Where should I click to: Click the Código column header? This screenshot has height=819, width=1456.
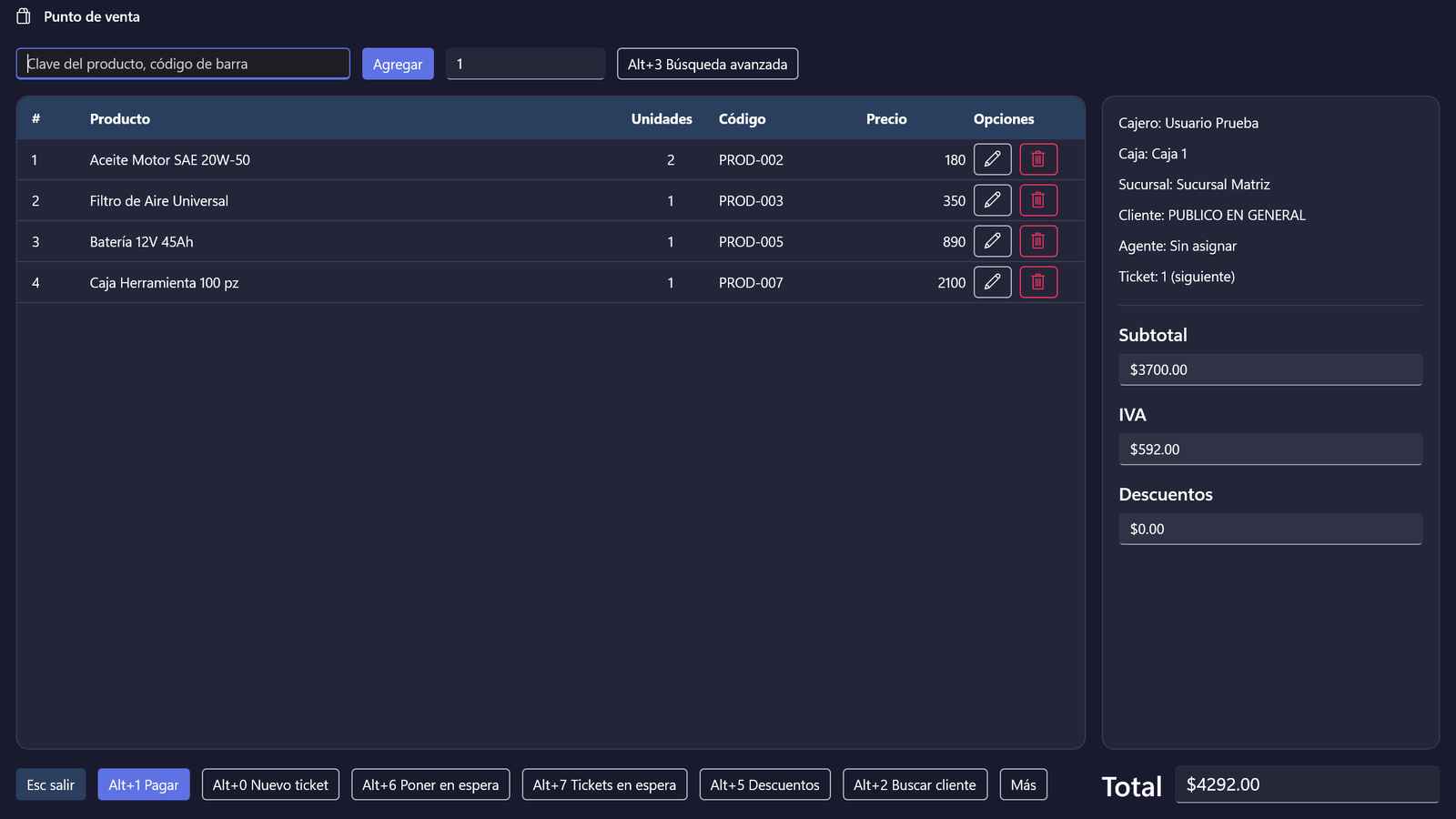(742, 119)
